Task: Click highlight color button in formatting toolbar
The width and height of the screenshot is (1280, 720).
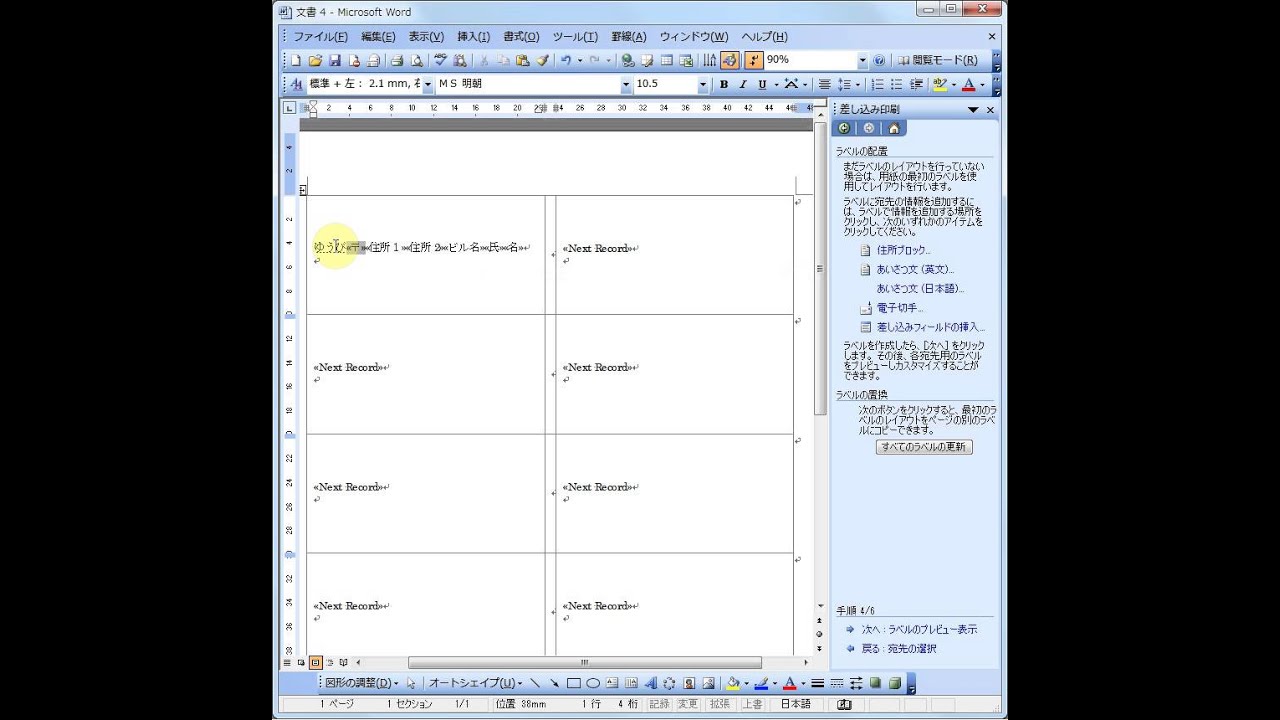Action: click(x=939, y=85)
